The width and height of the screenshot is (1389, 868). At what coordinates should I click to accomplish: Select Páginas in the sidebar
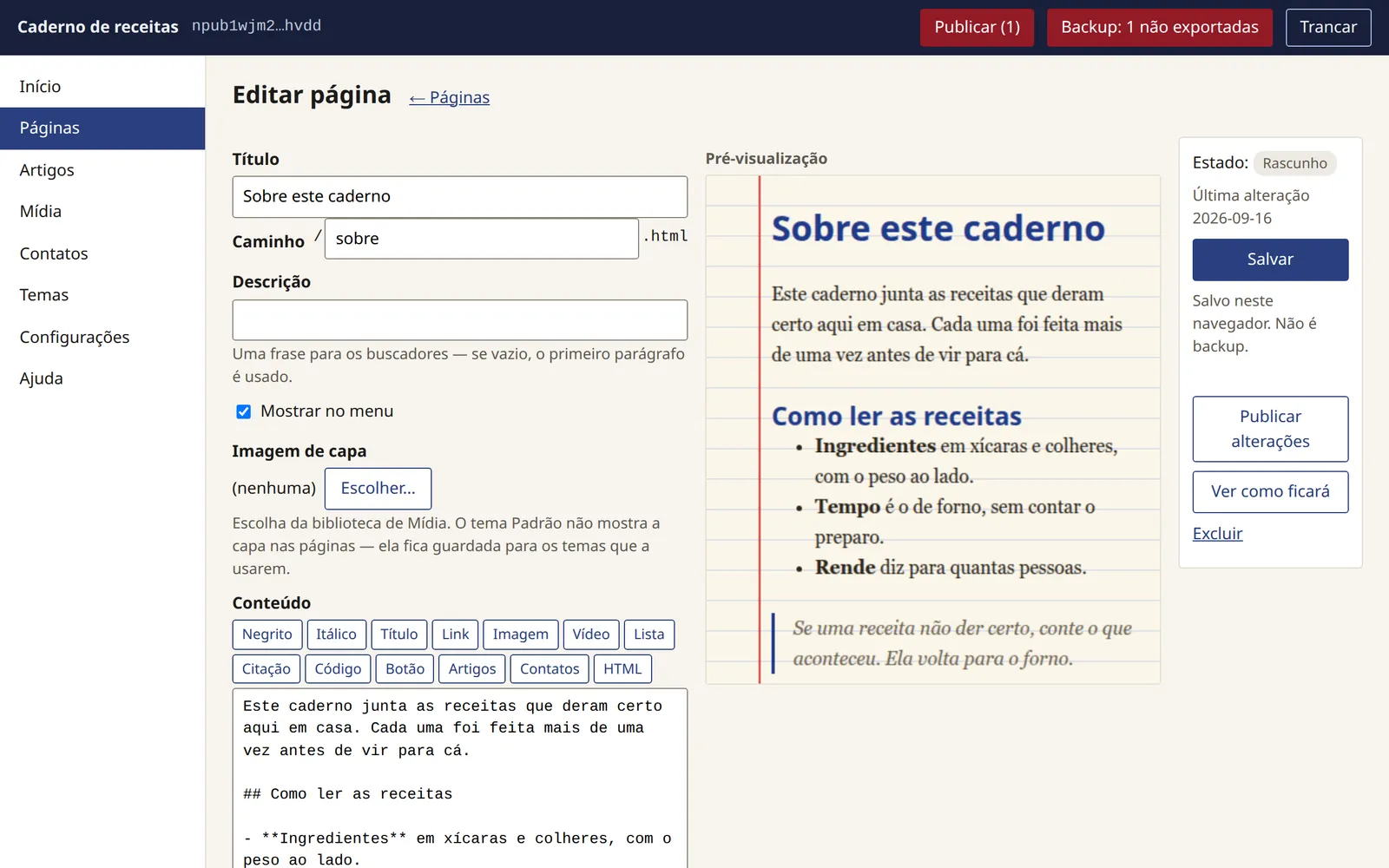tap(102, 128)
